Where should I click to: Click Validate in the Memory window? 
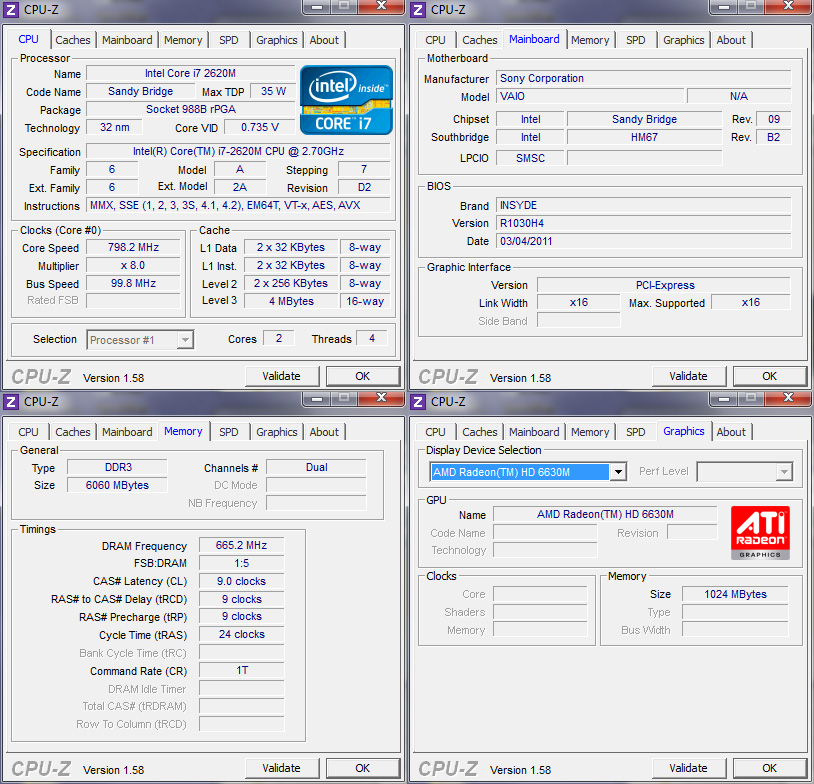[281, 768]
